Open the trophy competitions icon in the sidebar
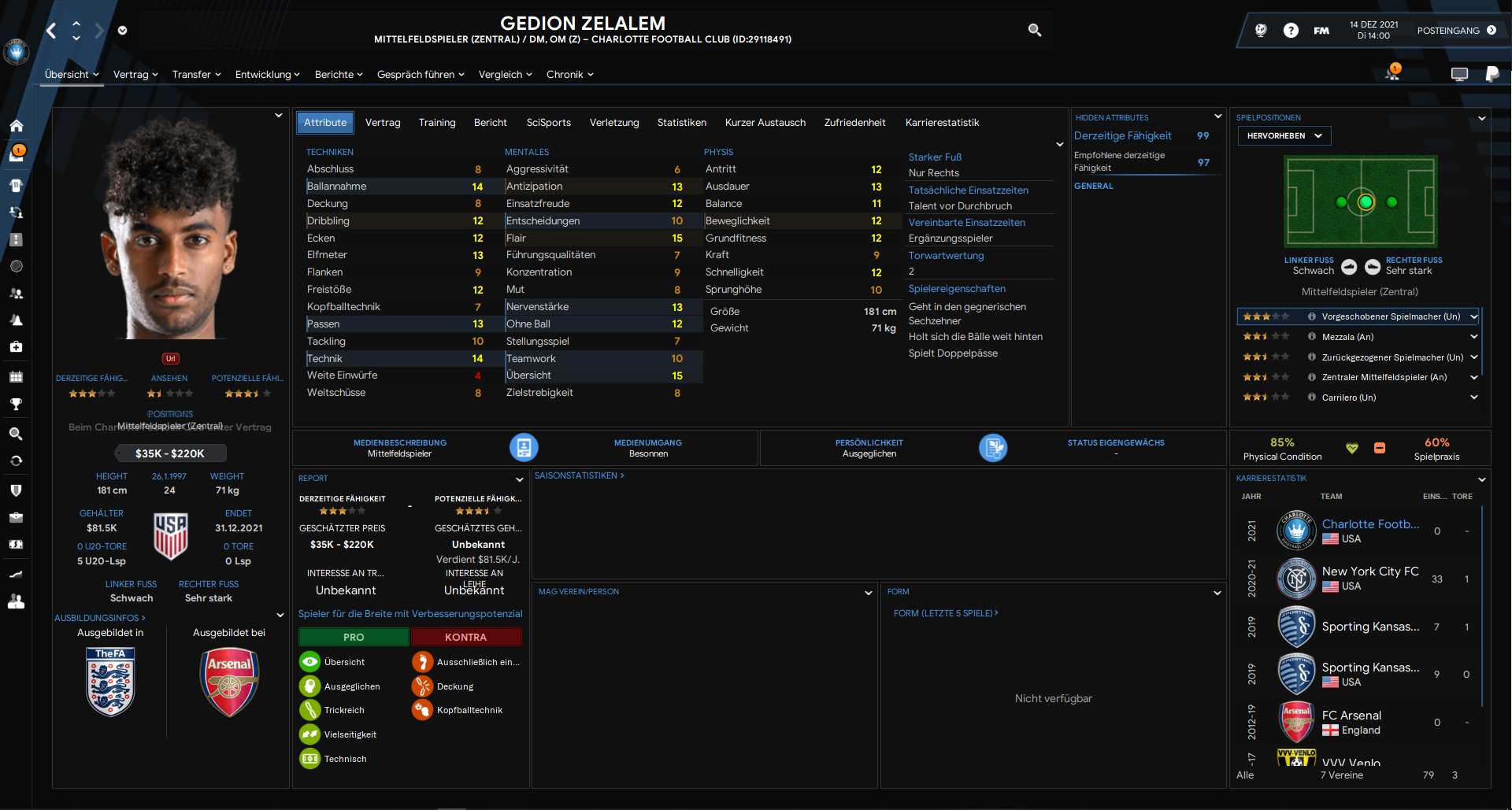The height and width of the screenshot is (810, 1512). click(x=16, y=405)
